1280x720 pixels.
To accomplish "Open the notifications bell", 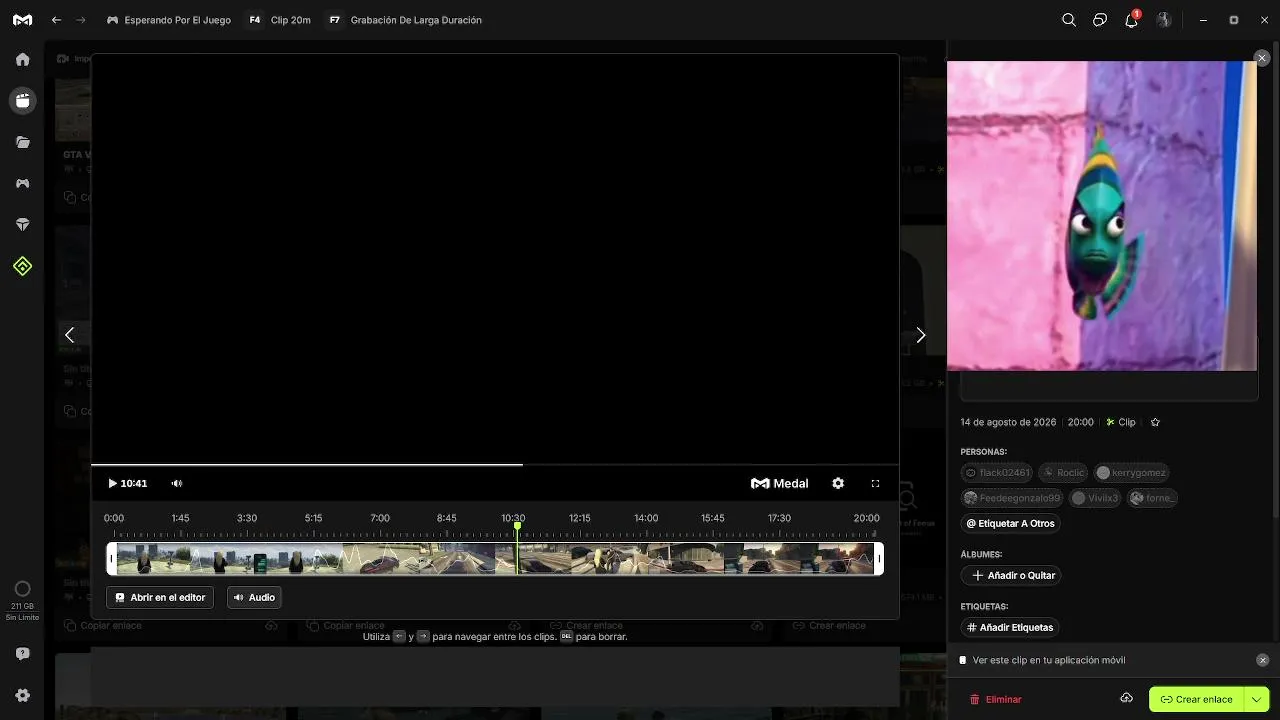I will [x=1132, y=20].
